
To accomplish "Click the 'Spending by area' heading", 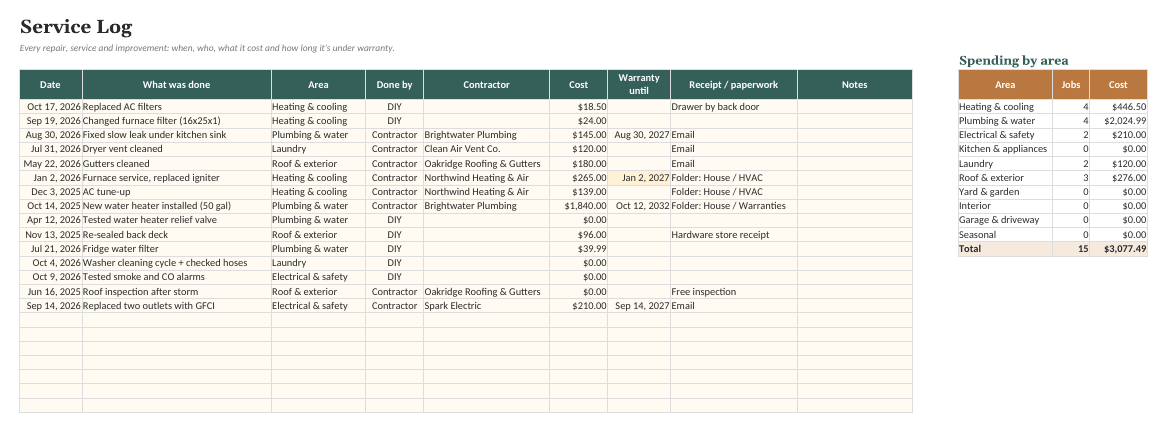I will (x=1014, y=61).
